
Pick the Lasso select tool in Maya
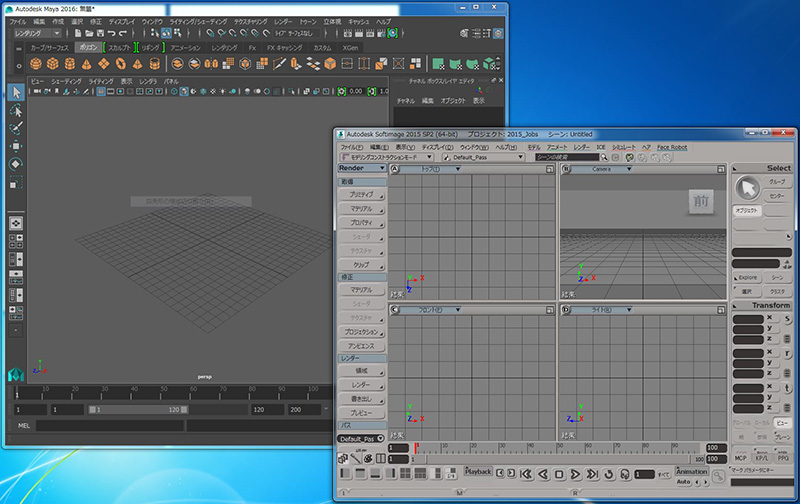[16, 111]
